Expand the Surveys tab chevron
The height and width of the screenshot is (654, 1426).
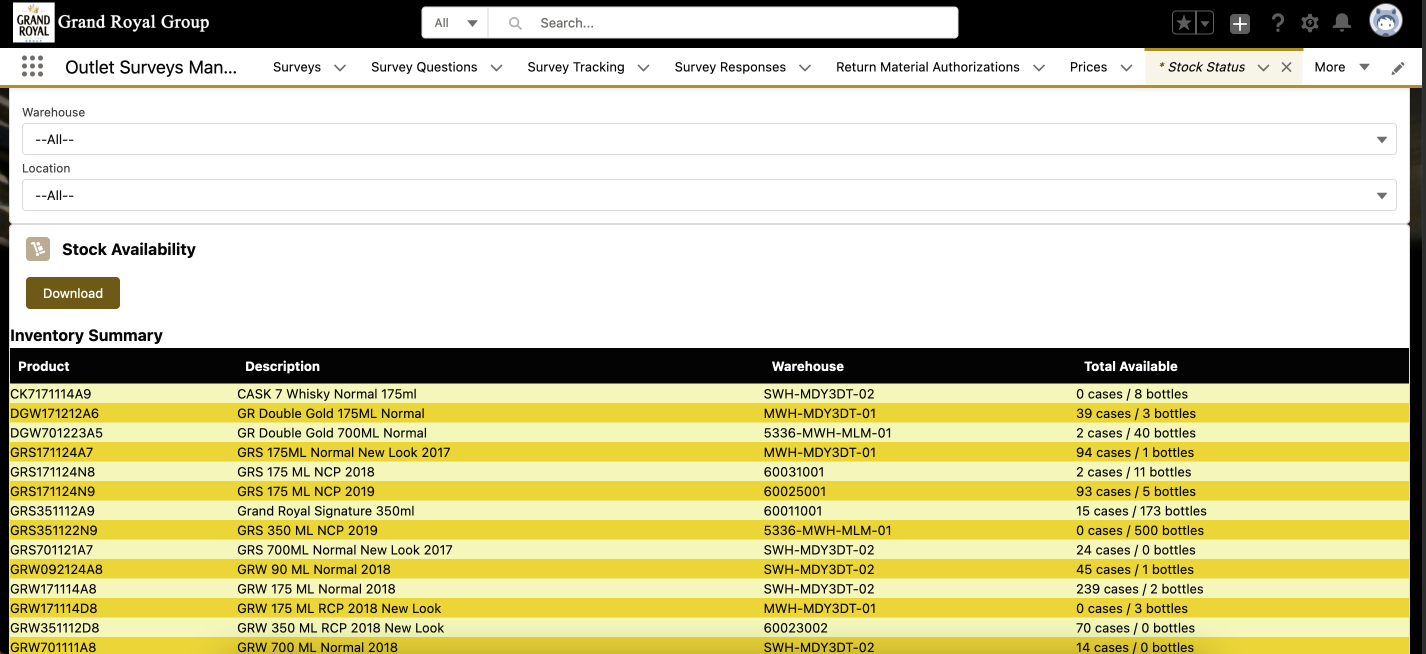(340, 68)
